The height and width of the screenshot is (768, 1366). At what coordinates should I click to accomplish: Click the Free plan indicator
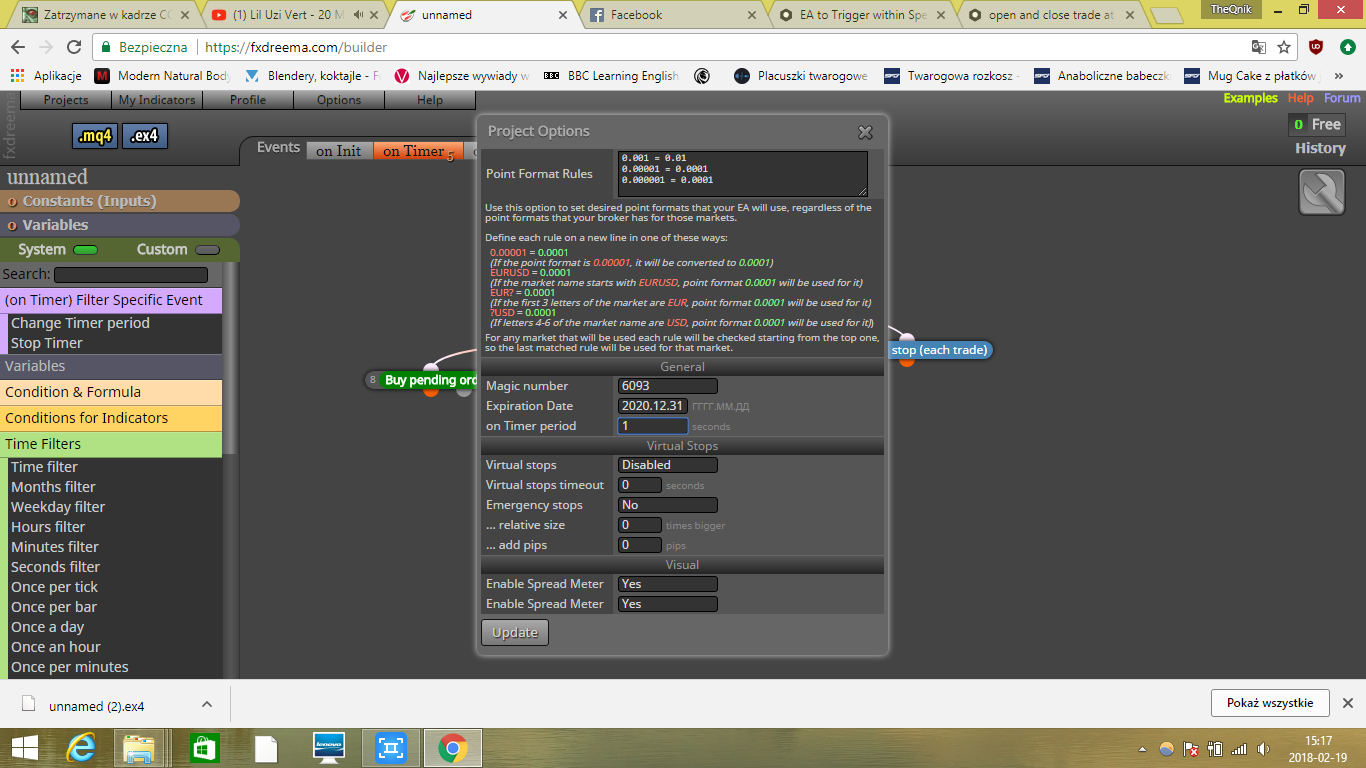tap(1316, 124)
